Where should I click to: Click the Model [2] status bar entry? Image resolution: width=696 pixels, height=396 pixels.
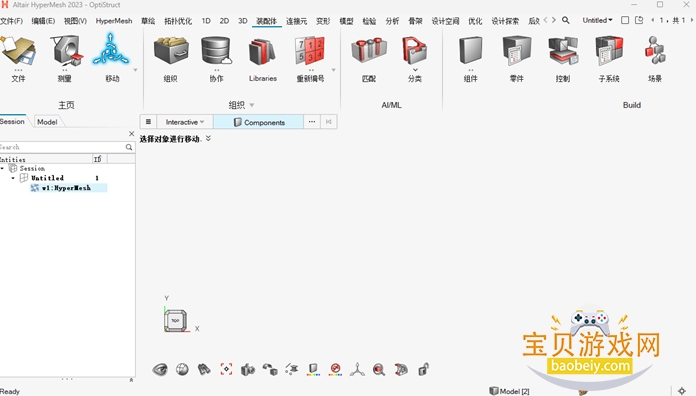(509, 391)
